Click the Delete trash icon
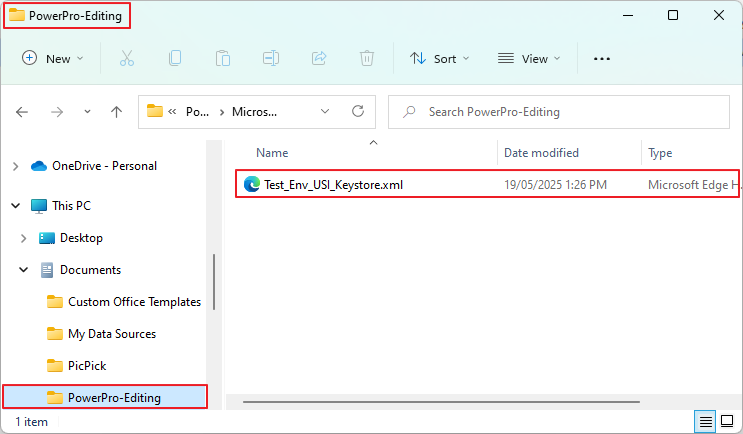Image resolution: width=743 pixels, height=434 pixels. 367,59
